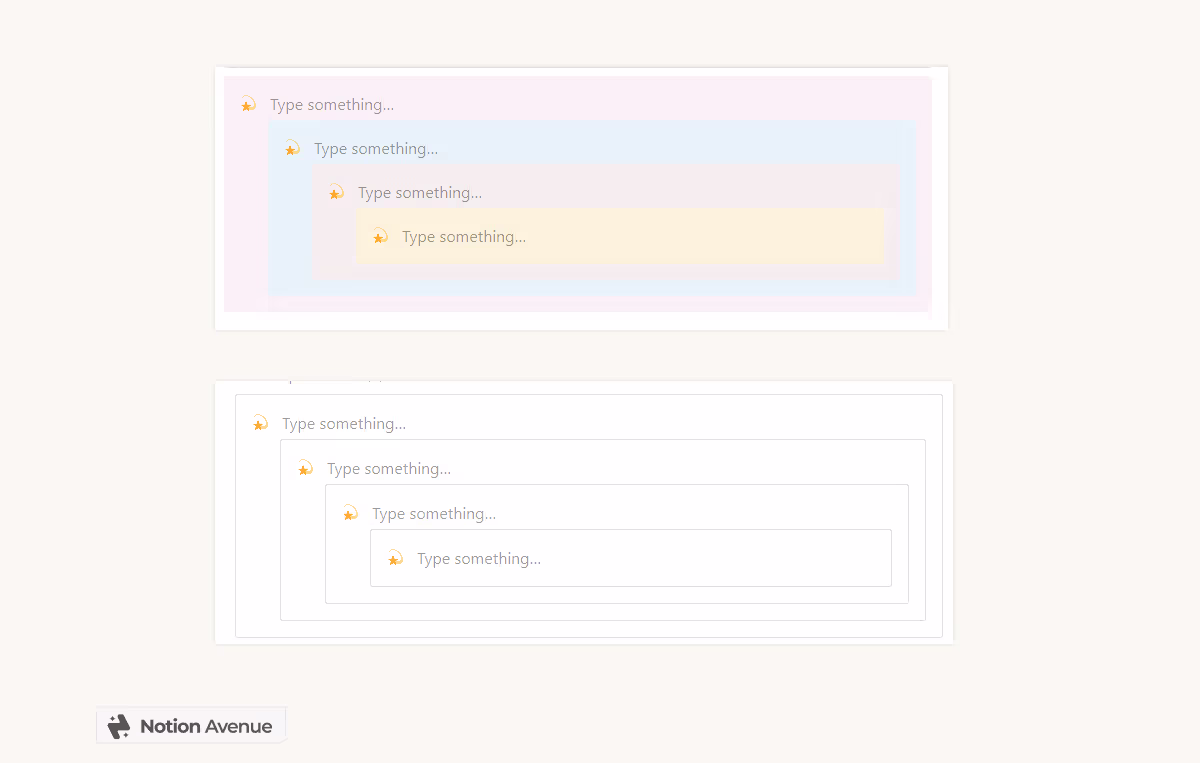
Task: Focus 'Type something...' in the innermost bordered white callout
Action: 479,559
